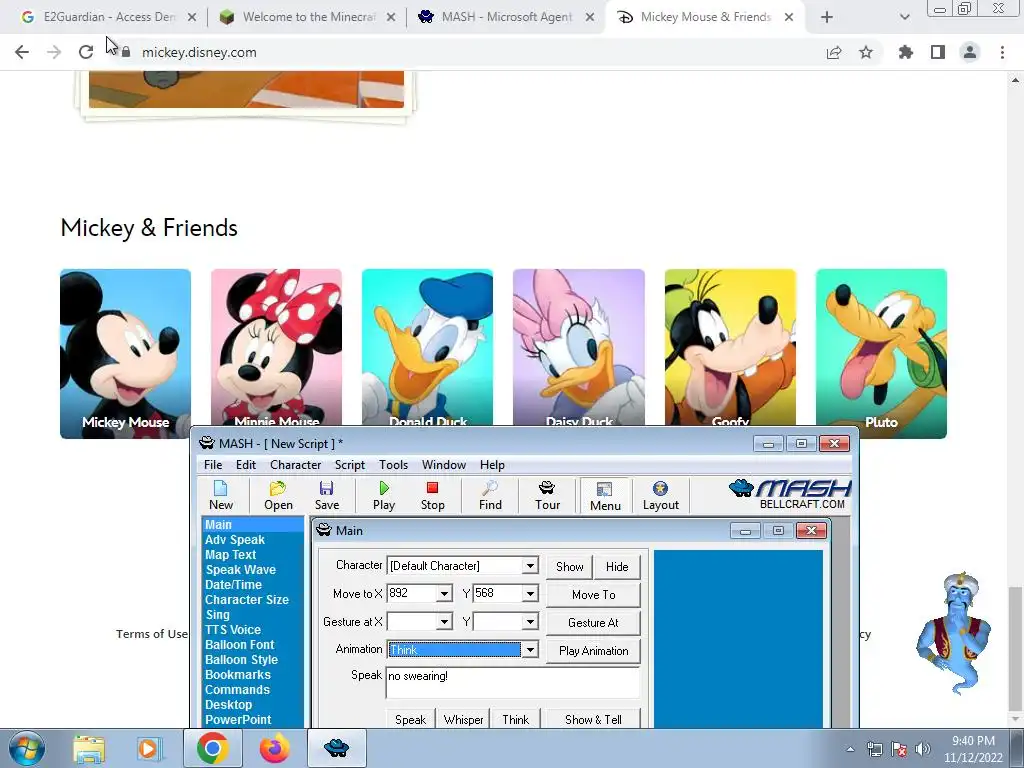Start the script with the Play icon

(x=384, y=495)
